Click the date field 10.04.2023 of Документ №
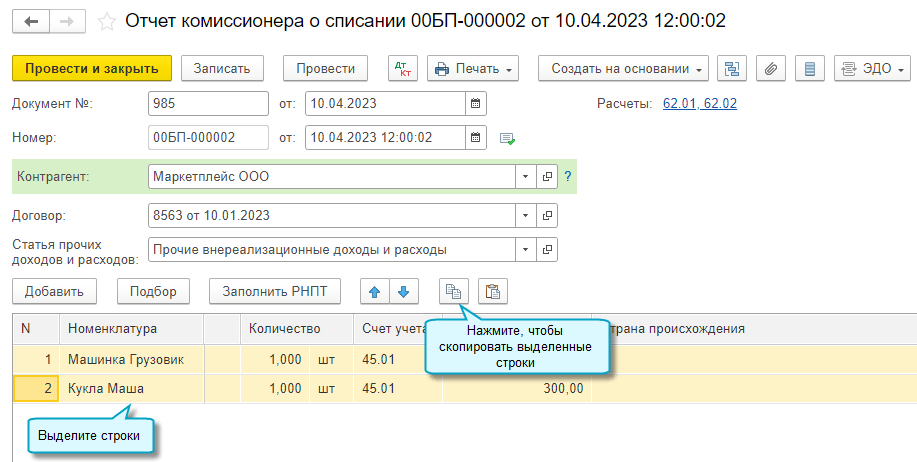This screenshot has height=462, width=917. click(386, 104)
